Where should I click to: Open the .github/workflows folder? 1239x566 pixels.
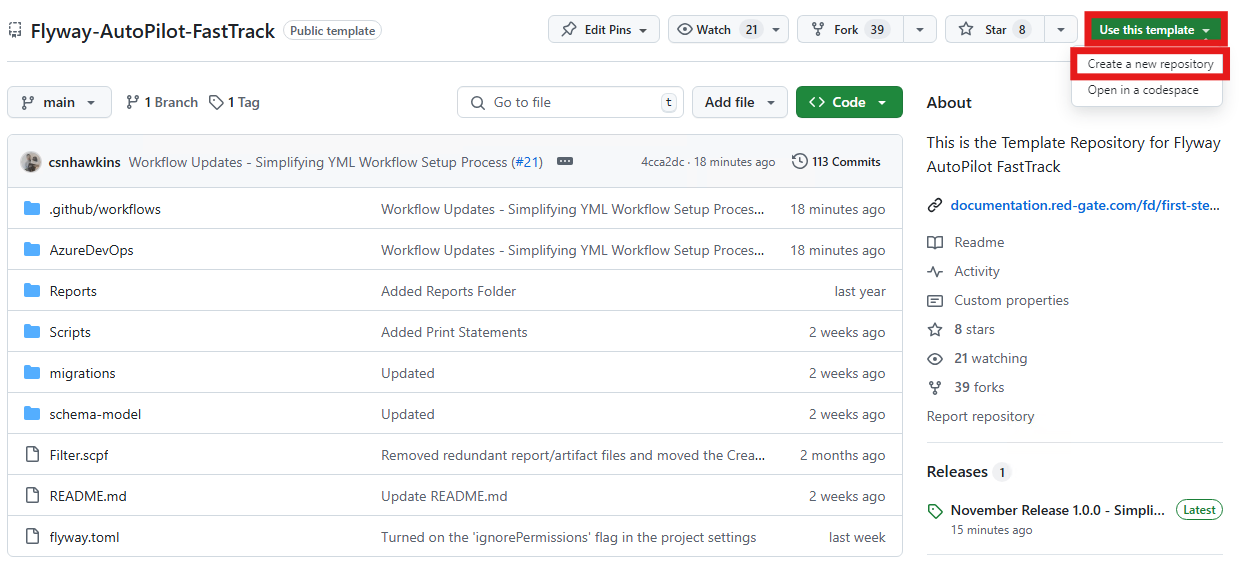105,210
